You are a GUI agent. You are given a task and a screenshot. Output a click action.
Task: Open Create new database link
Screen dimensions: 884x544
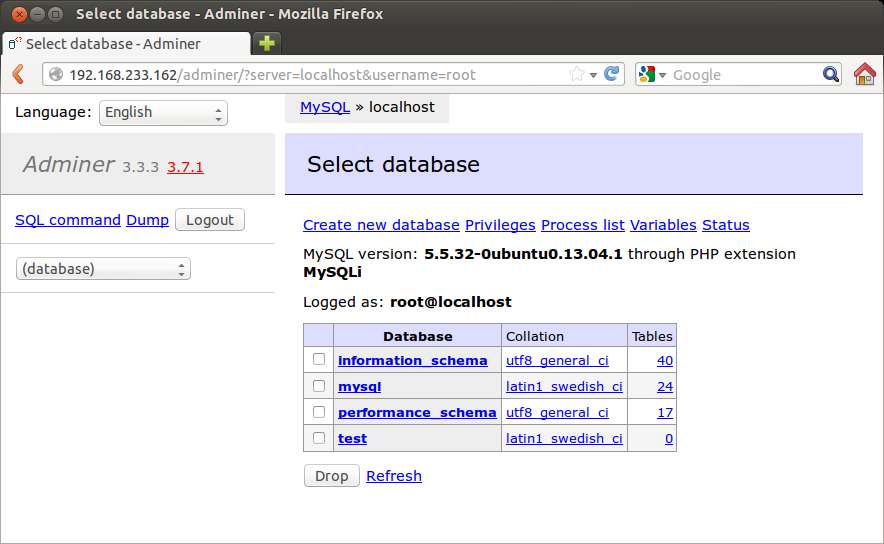(x=381, y=225)
